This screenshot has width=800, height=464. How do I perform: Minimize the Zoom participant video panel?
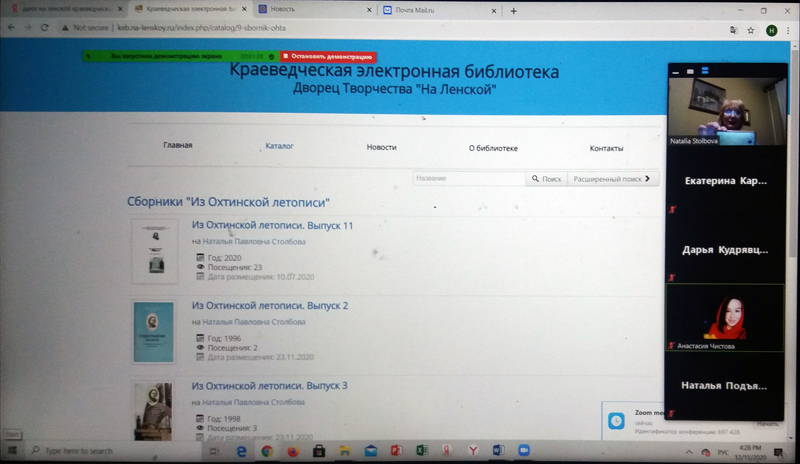pos(676,72)
